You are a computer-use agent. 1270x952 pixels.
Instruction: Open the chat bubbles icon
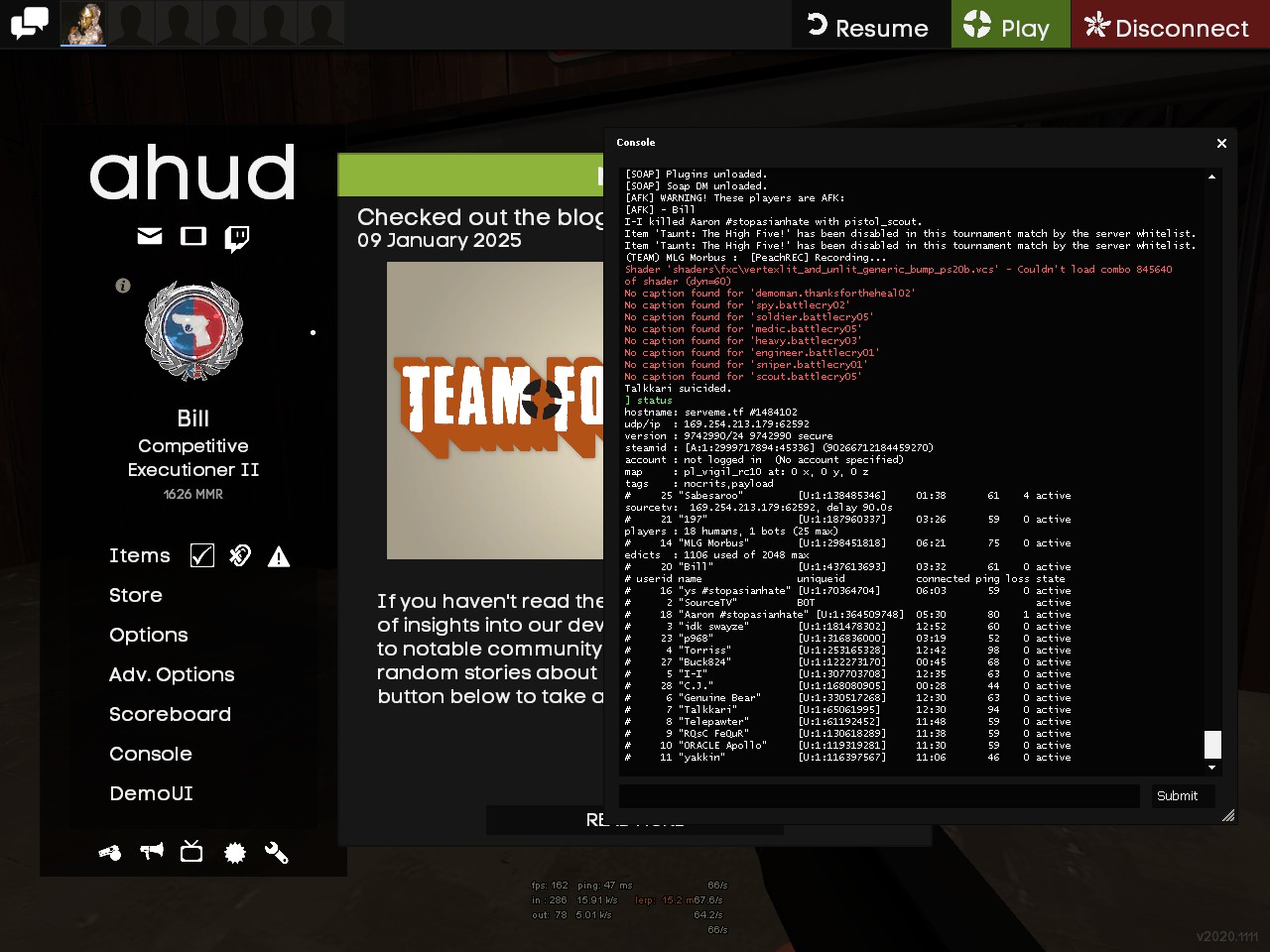(x=29, y=23)
